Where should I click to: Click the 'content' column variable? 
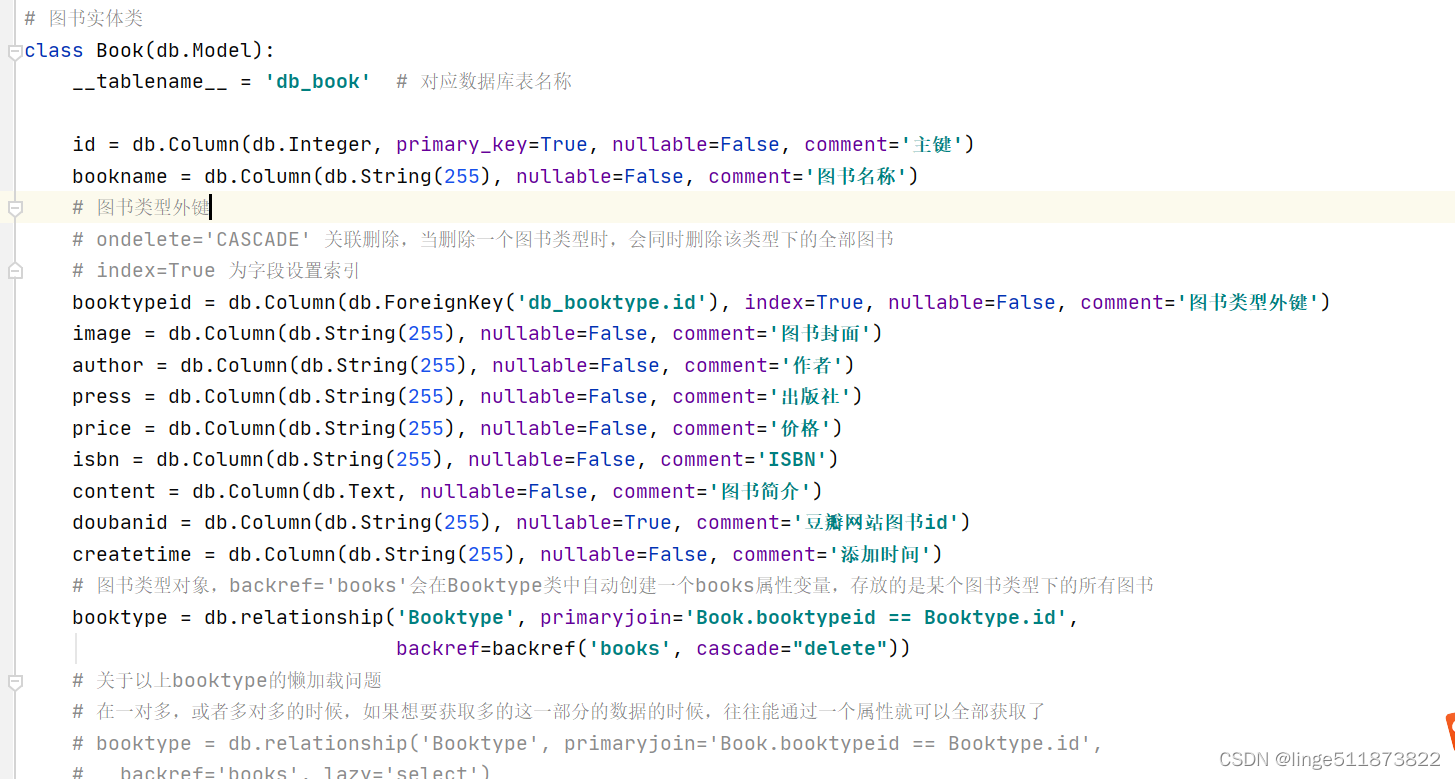pyautogui.click(x=114, y=492)
